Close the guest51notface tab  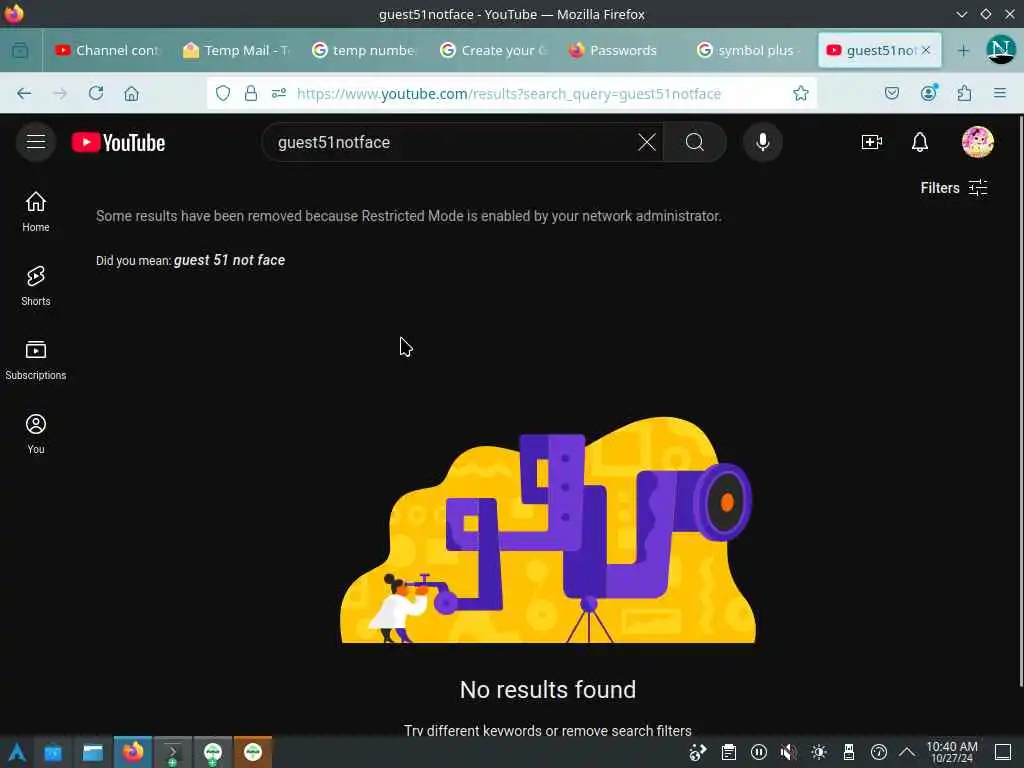(925, 50)
